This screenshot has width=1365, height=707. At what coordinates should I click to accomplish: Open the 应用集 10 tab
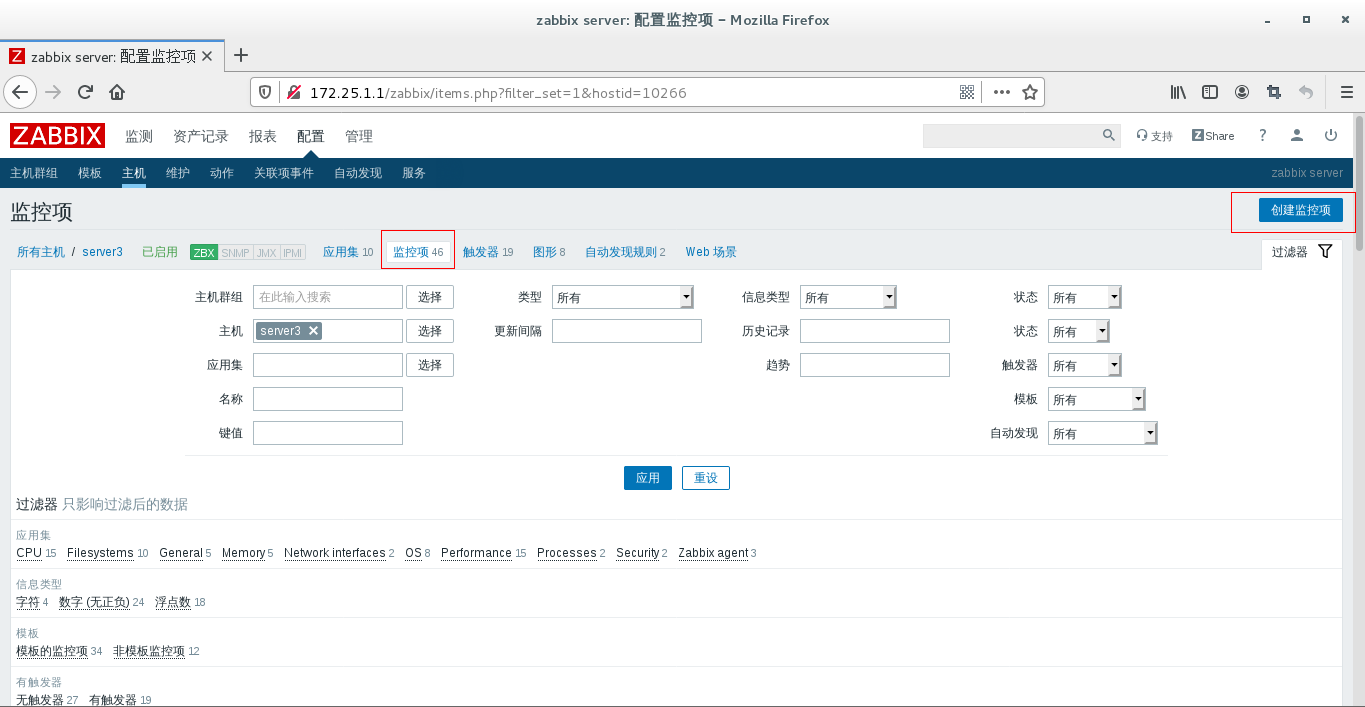348,252
